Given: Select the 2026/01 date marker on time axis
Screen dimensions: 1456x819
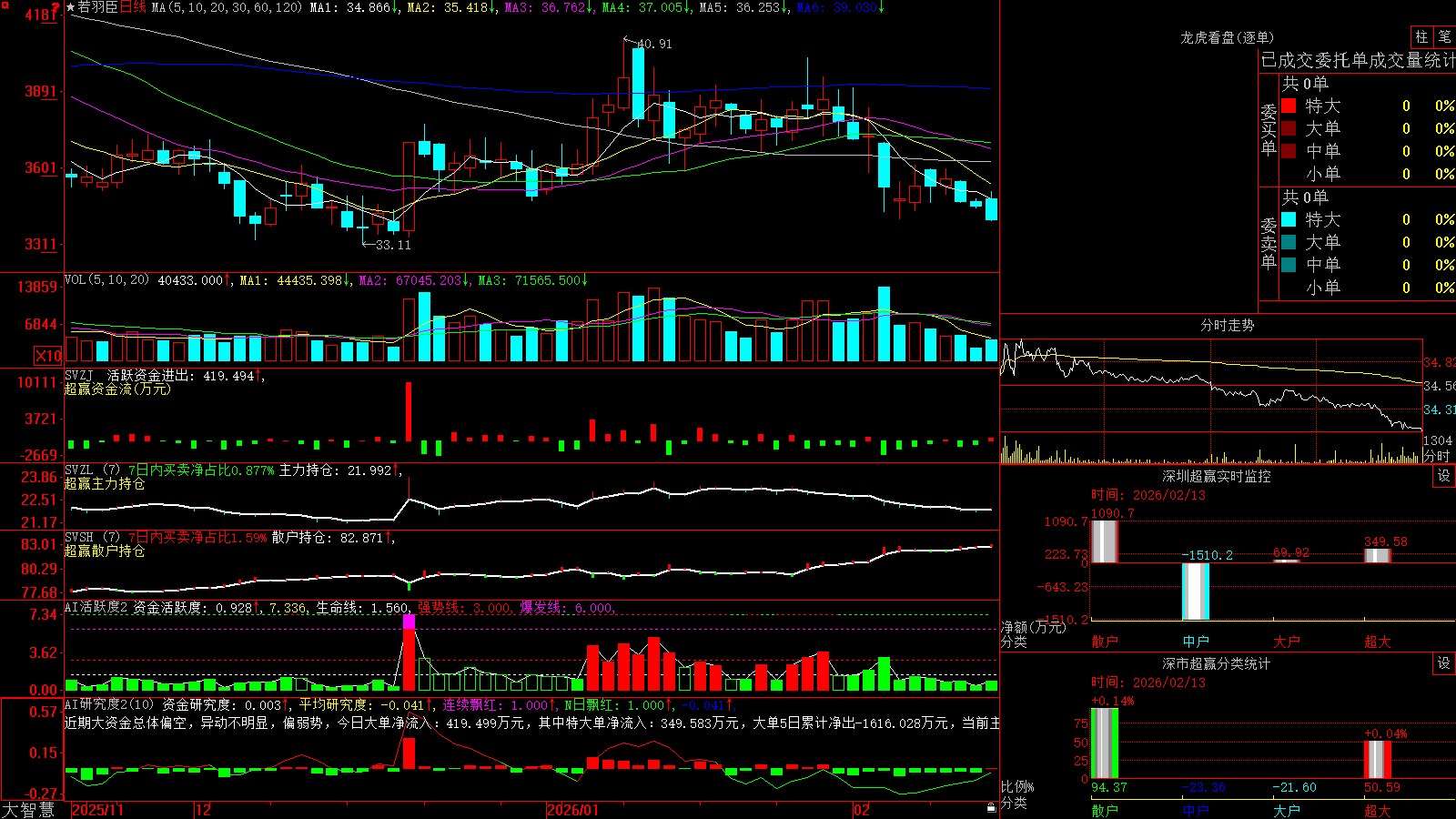Looking at the screenshot, I should click(x=573, y=810).
